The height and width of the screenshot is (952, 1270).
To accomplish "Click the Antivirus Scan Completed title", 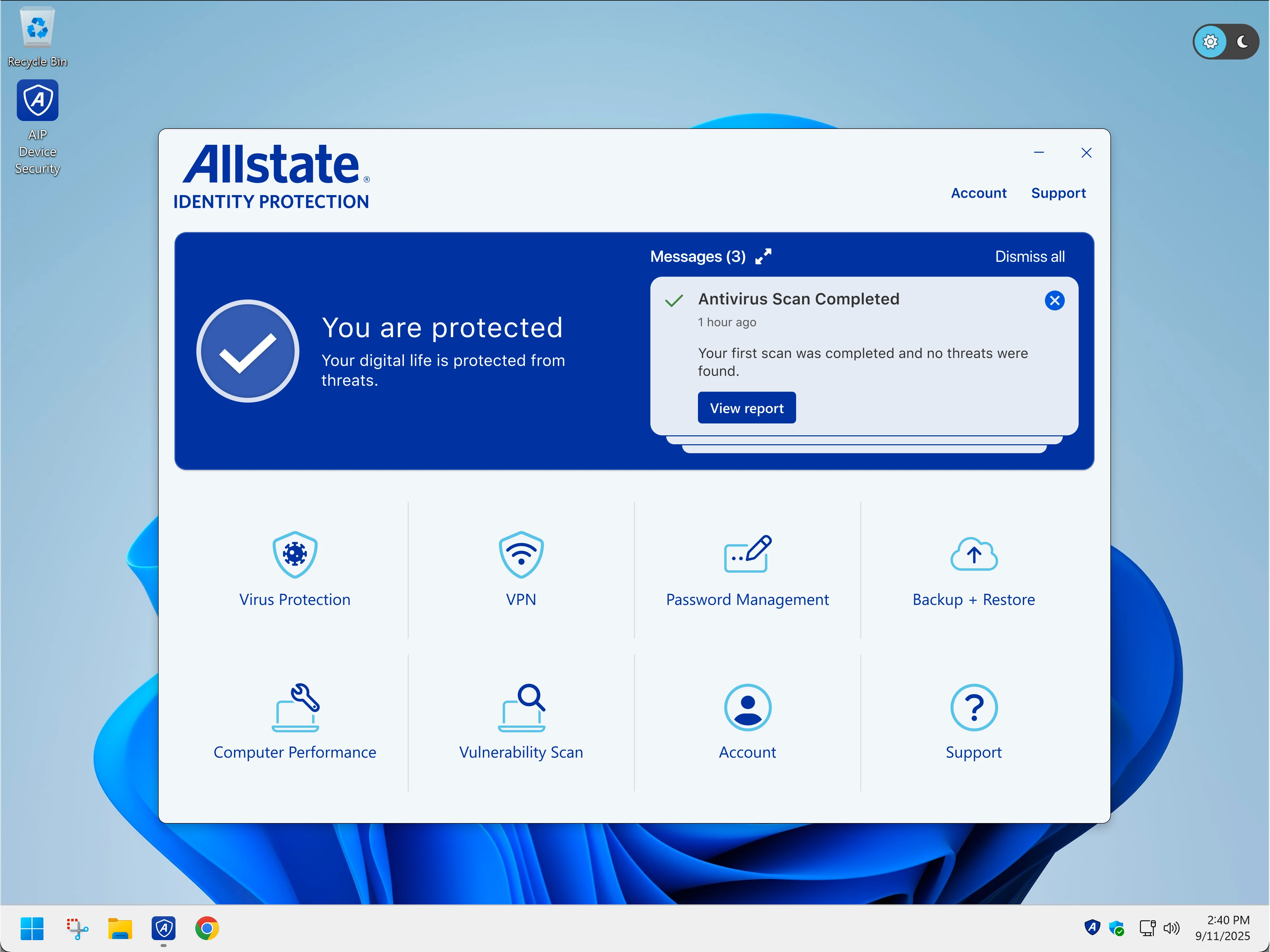I will point(798,299).
